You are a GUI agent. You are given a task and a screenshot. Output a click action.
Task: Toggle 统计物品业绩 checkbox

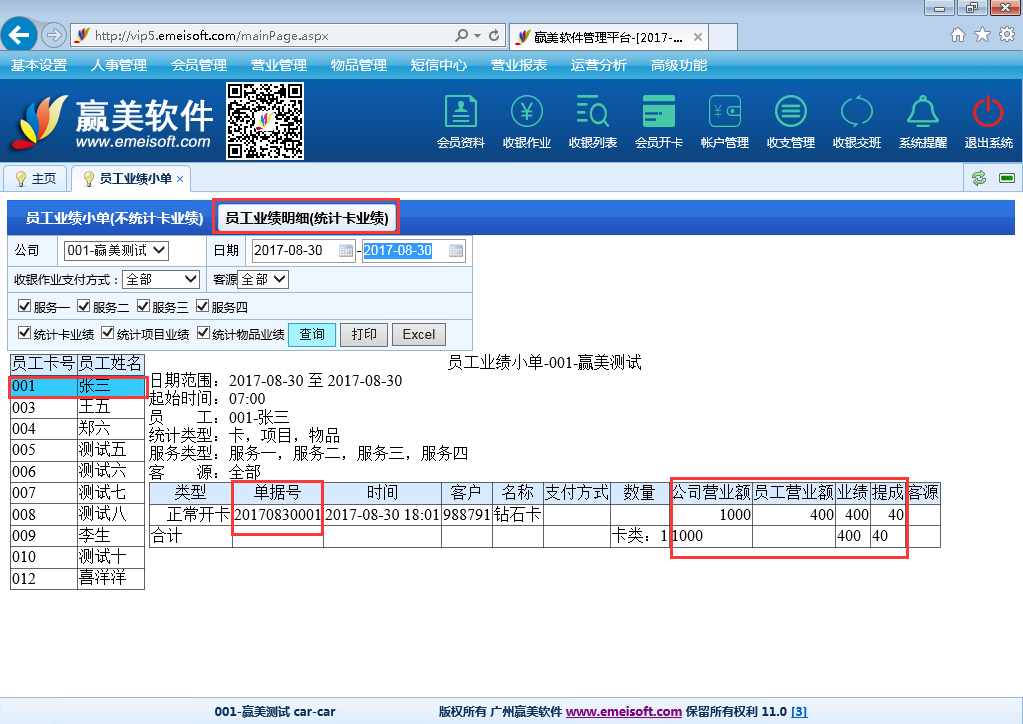click(204, 334)
